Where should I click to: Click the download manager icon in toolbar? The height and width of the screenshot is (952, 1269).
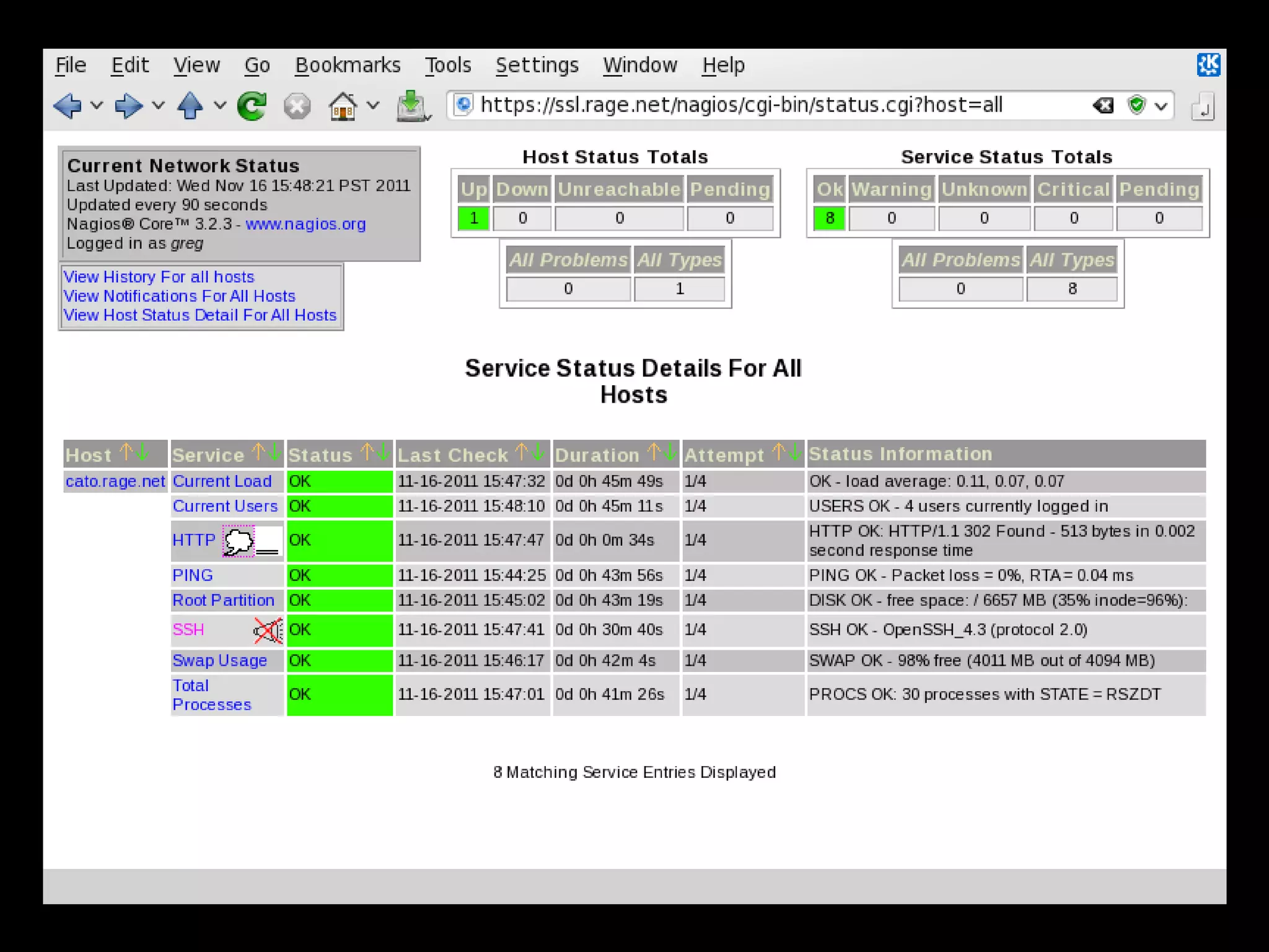(x=411, y=106)
